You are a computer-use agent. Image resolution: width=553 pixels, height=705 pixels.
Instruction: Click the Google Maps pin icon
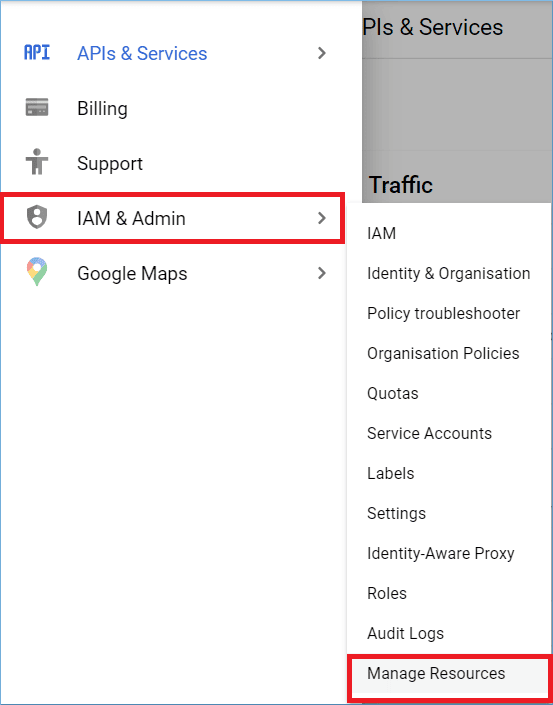pyautogui.click(x=37, y=272)
